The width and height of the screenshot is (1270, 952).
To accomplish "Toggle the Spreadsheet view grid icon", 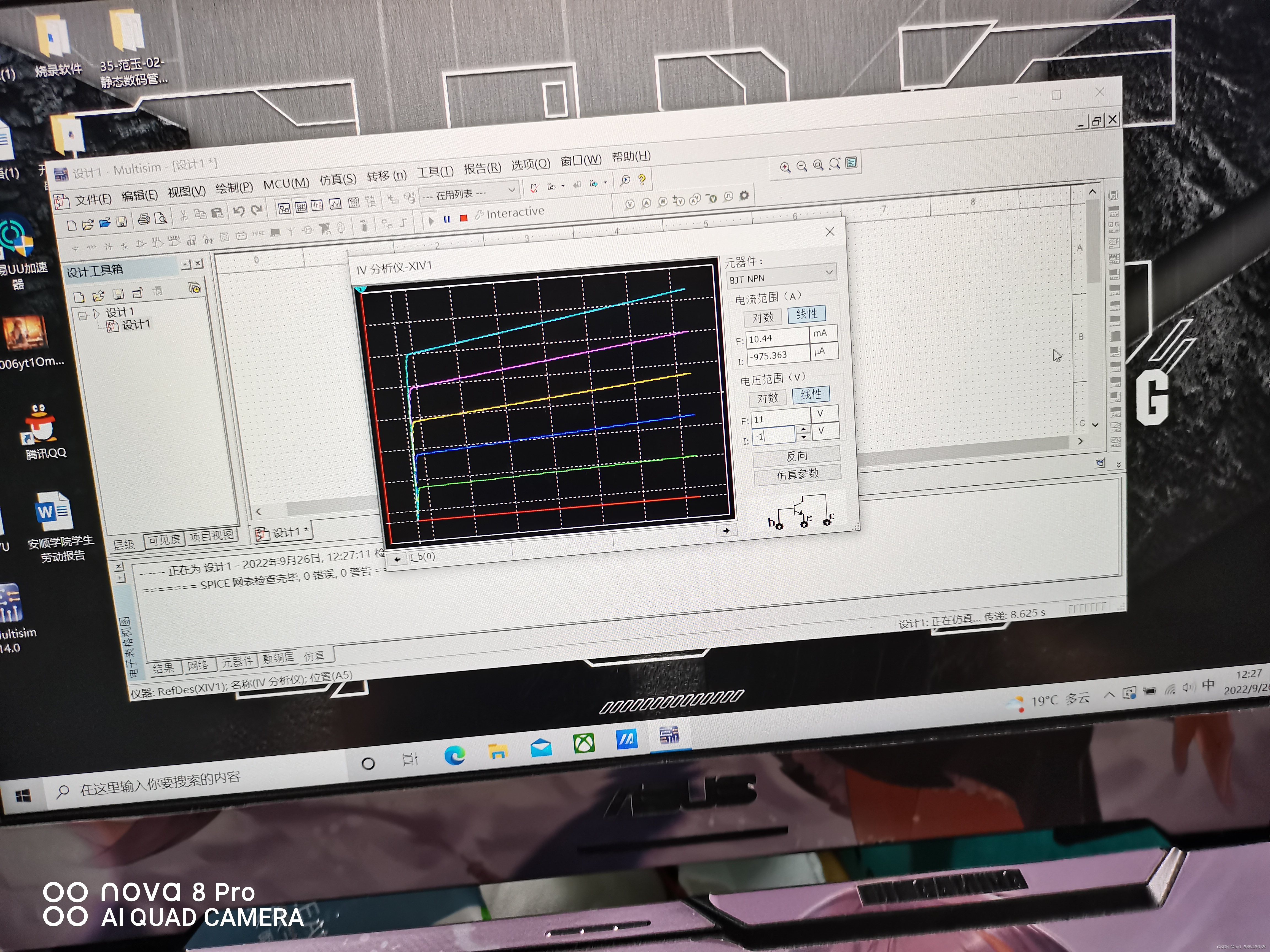I will coord(301,207).
